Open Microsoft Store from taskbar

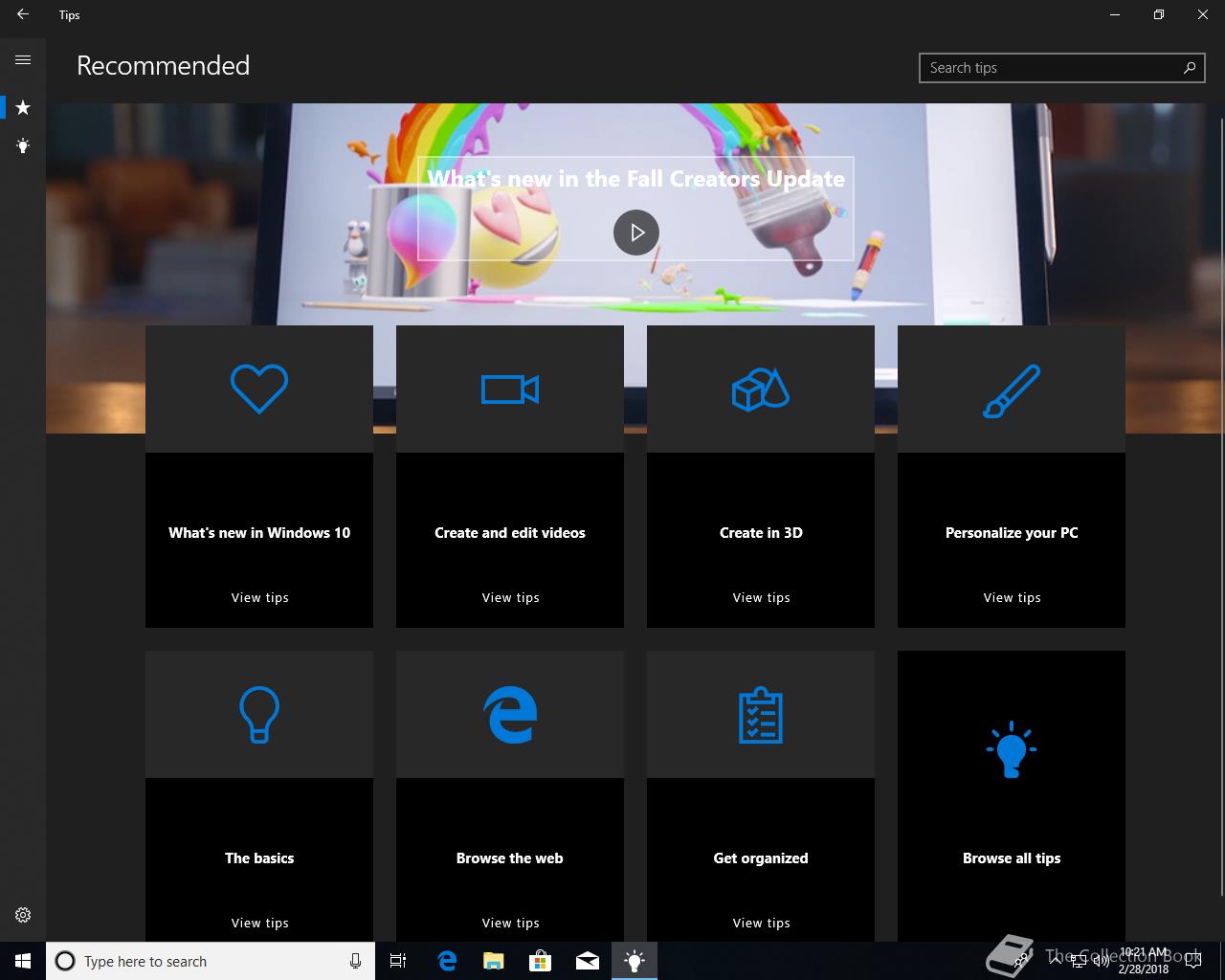click(541, 961)
